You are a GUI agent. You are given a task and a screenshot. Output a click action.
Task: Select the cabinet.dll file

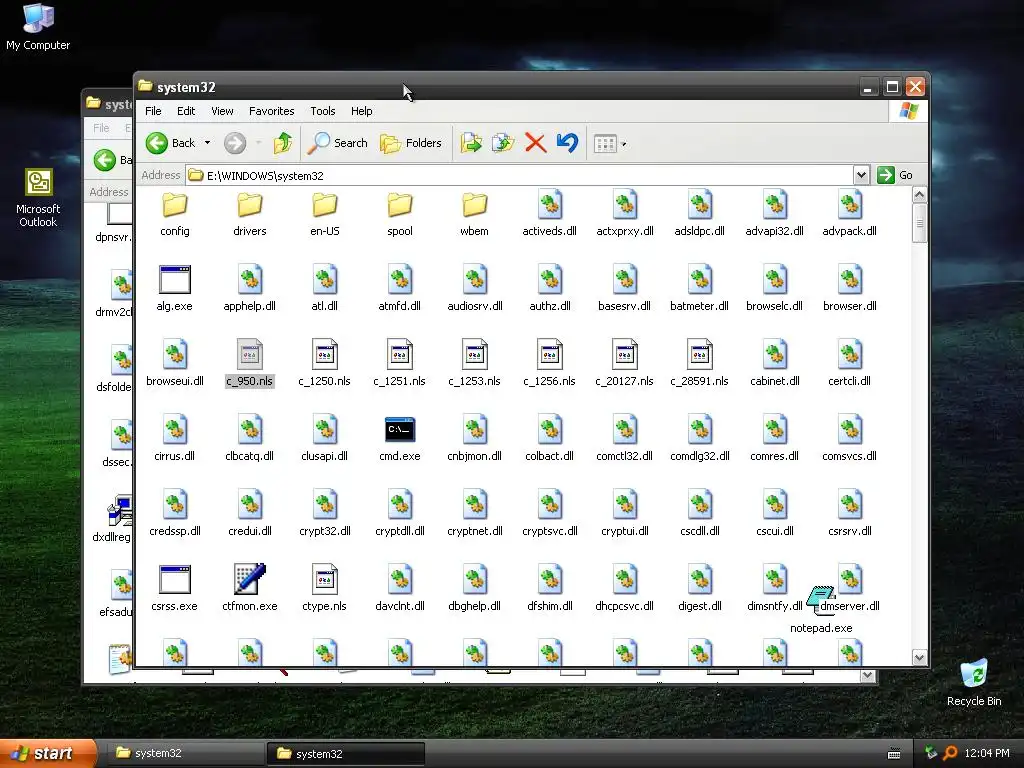[x=775, y=362]
